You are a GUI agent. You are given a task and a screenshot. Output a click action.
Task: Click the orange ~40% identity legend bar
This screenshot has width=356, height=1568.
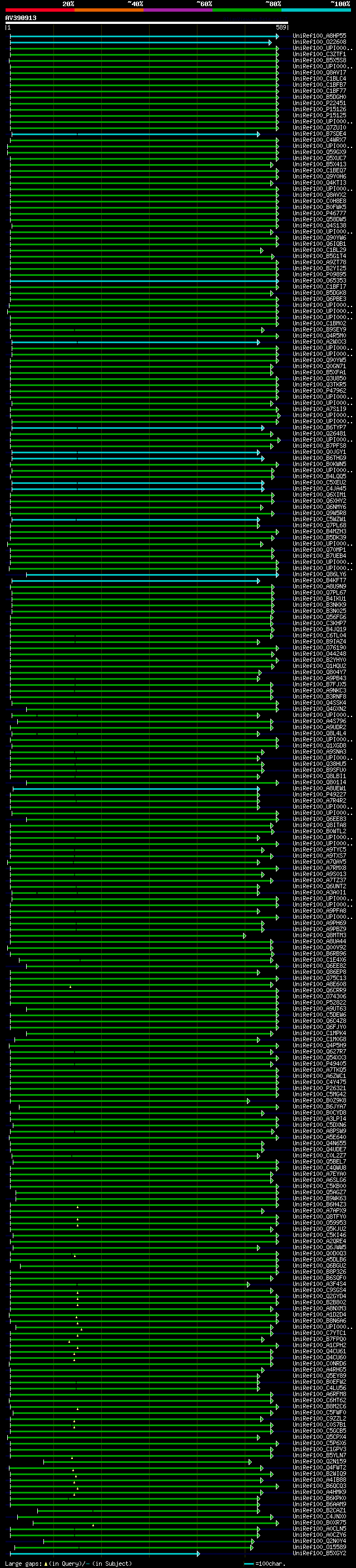point(110,10)
